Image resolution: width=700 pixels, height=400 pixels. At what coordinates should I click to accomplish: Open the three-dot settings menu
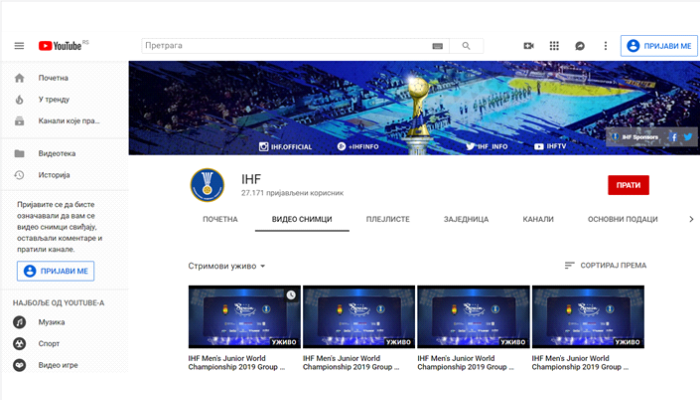(605, 46)
